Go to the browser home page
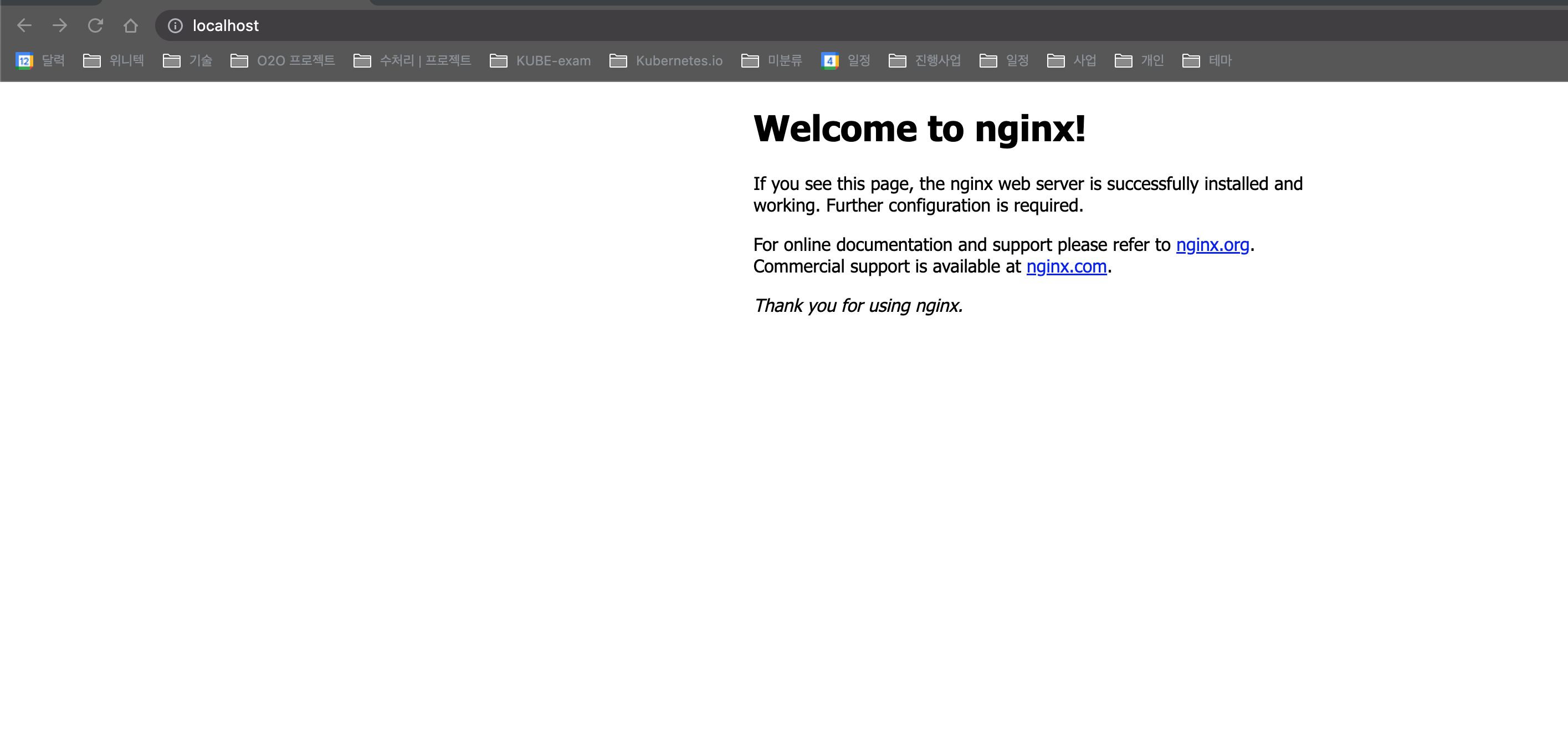The image size is (1568, 750). [130, 25]
